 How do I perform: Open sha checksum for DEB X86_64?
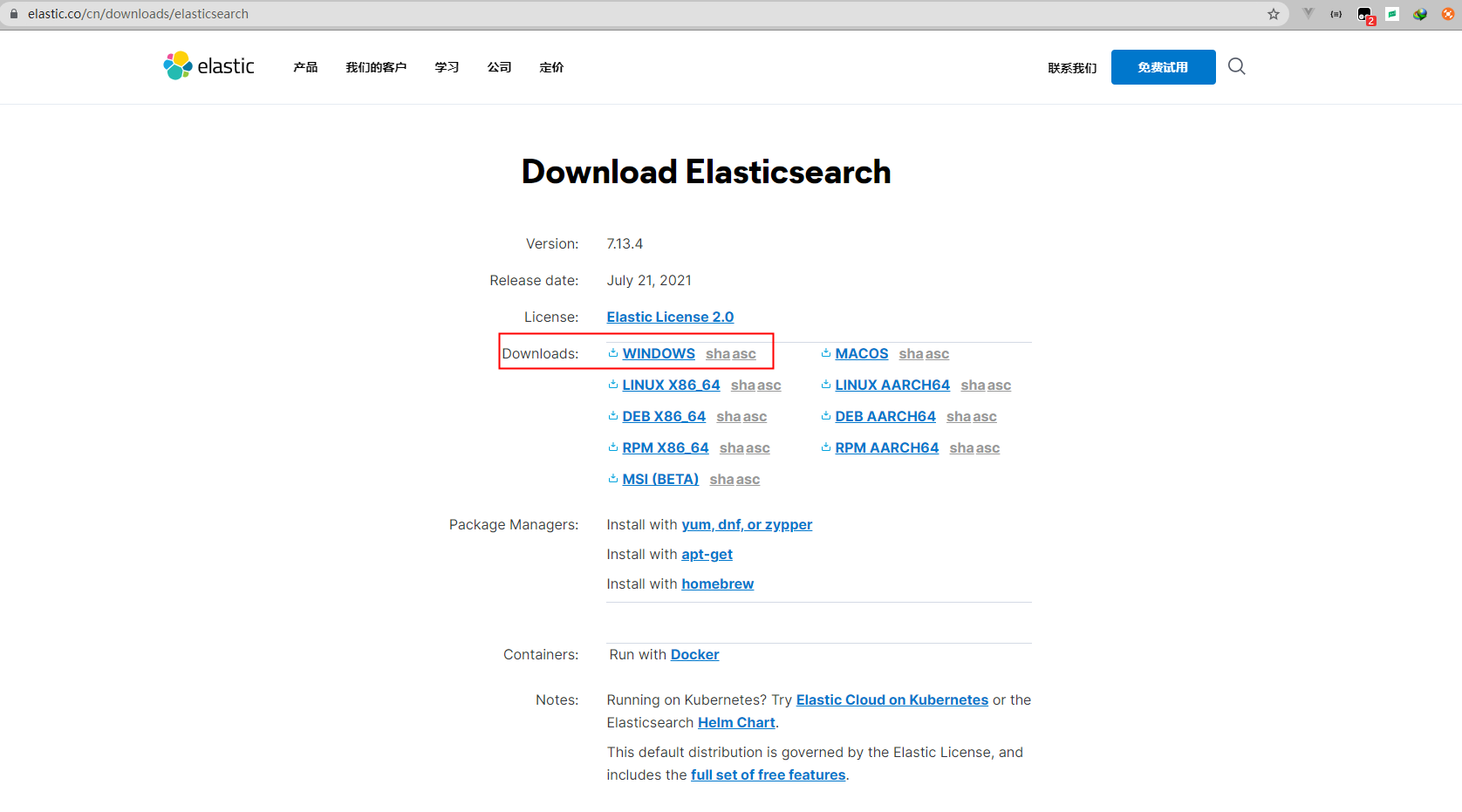(728, 416)
